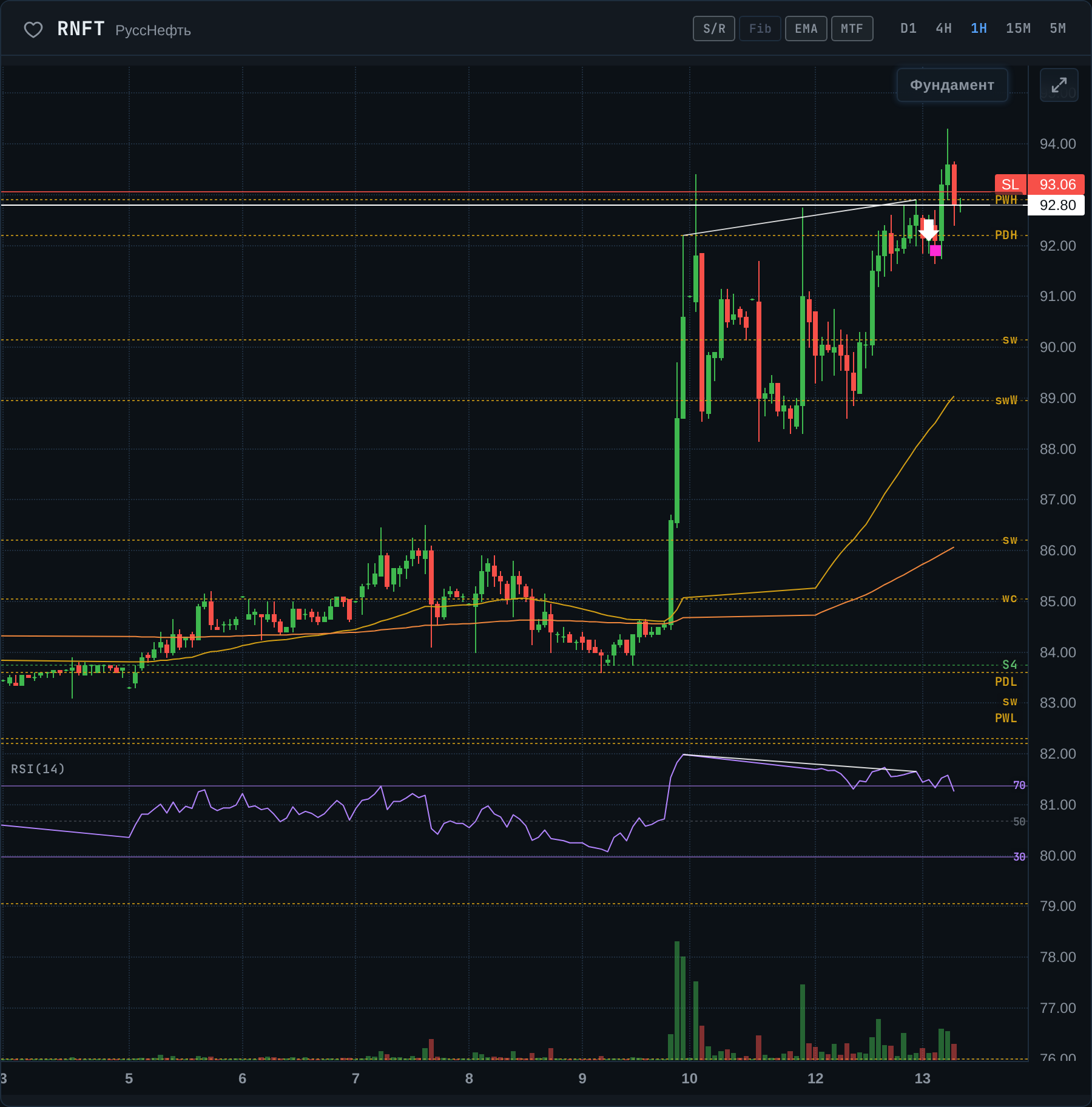Click the RSI(14) indicator label
The image size is (1092, 1107).
(x=38, y=769)
